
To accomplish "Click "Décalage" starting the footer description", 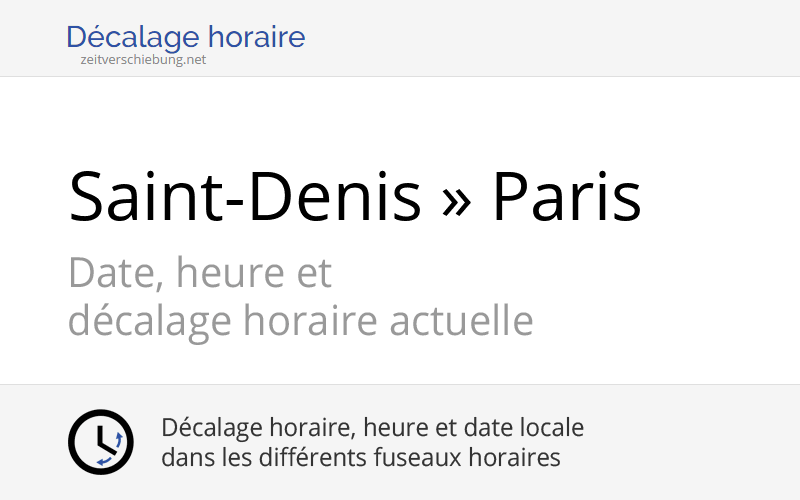I will click(209, 428).
